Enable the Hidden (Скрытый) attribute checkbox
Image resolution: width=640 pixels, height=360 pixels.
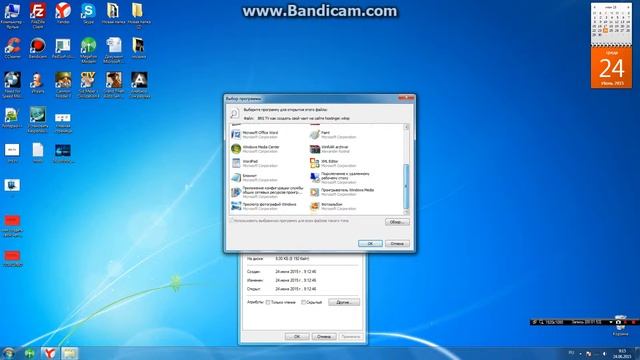[303, 302]
